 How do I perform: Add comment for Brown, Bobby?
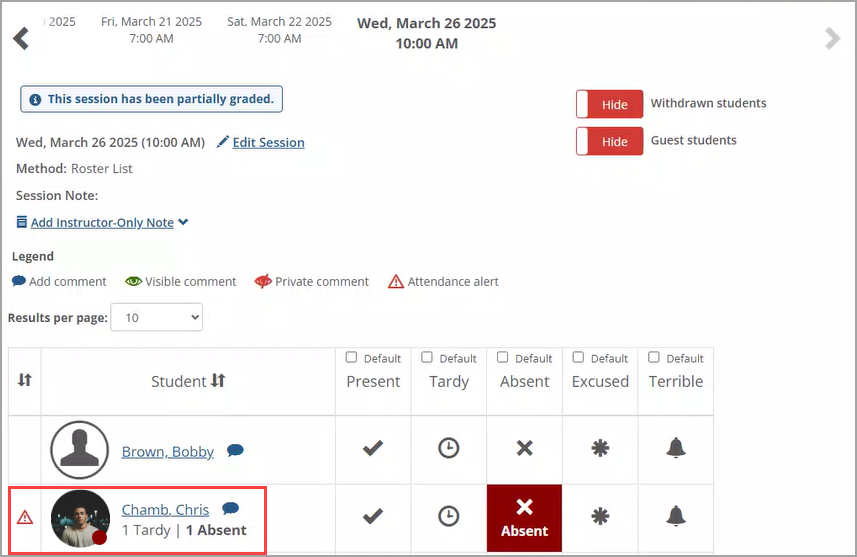pos(235,450)
